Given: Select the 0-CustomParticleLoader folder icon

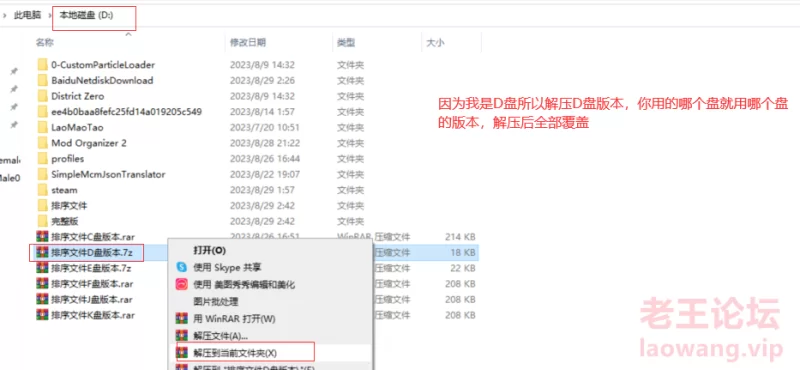Looking at the screenshot, I should click(42, 65).
